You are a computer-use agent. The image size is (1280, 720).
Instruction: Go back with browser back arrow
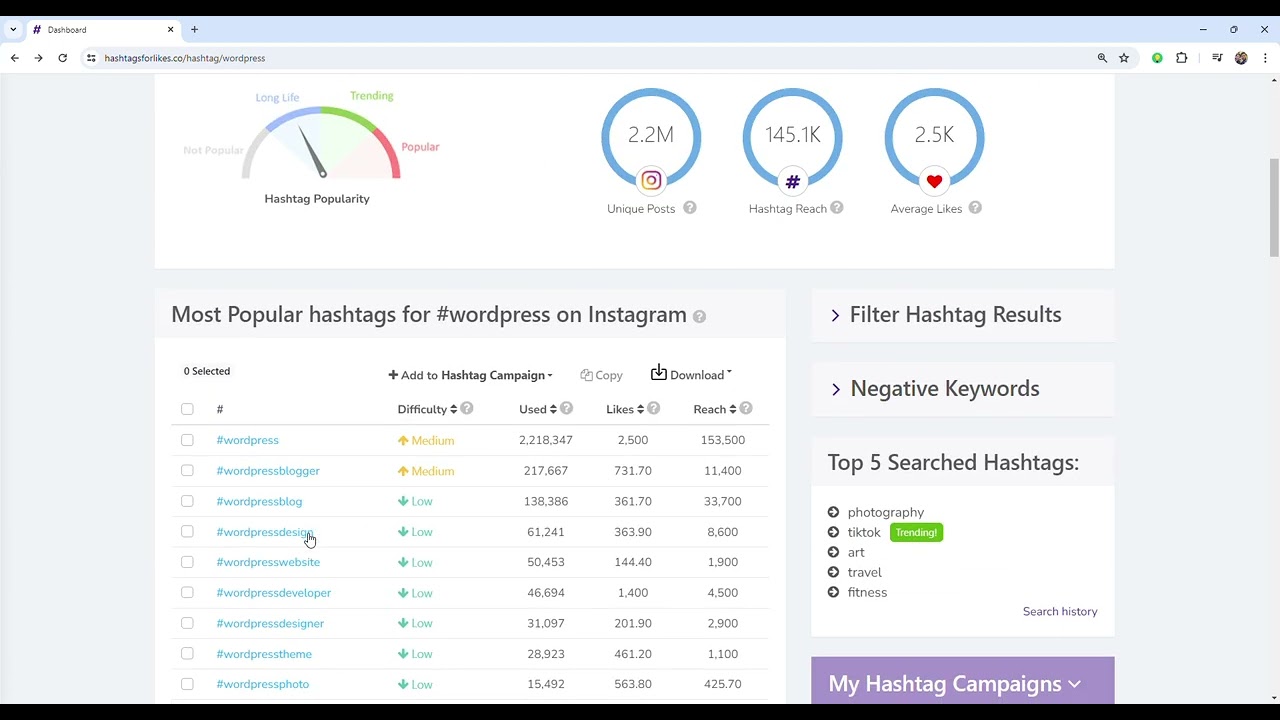15,58
